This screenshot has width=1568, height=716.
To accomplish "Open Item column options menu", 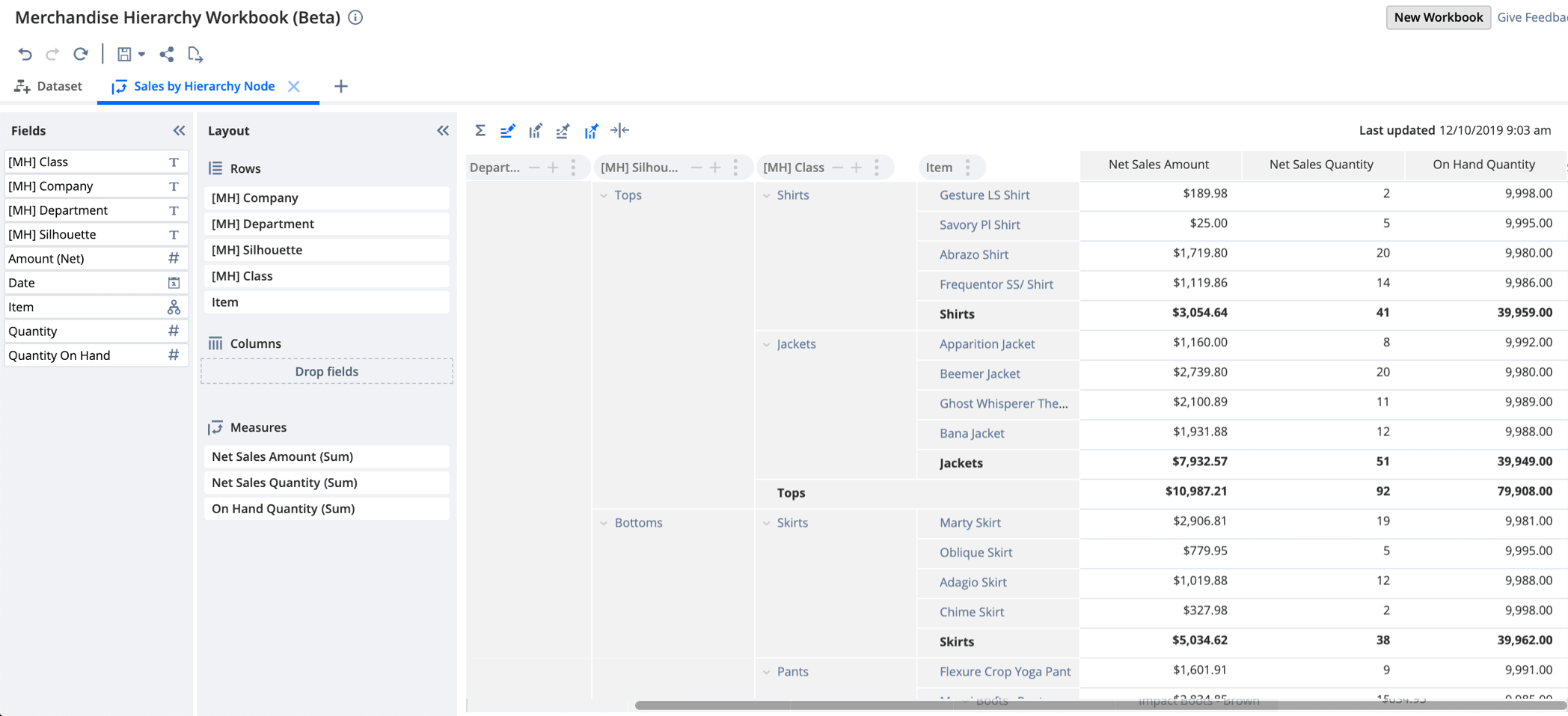I will [x=968, y=168].
